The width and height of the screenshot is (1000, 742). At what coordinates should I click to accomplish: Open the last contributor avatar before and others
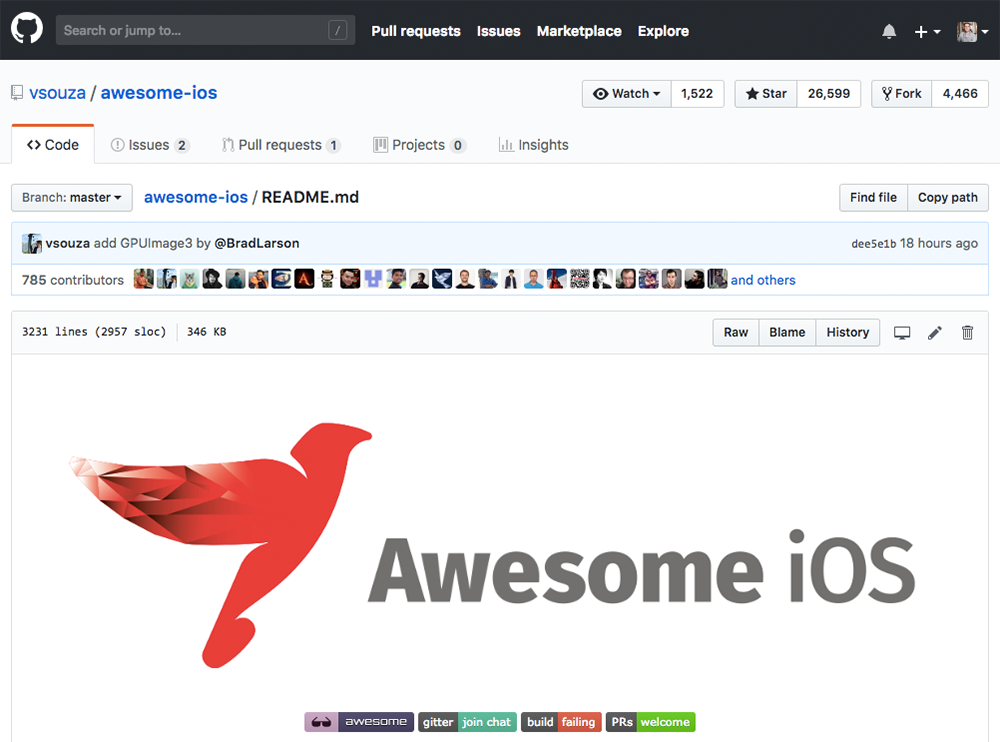click(717, 279)
